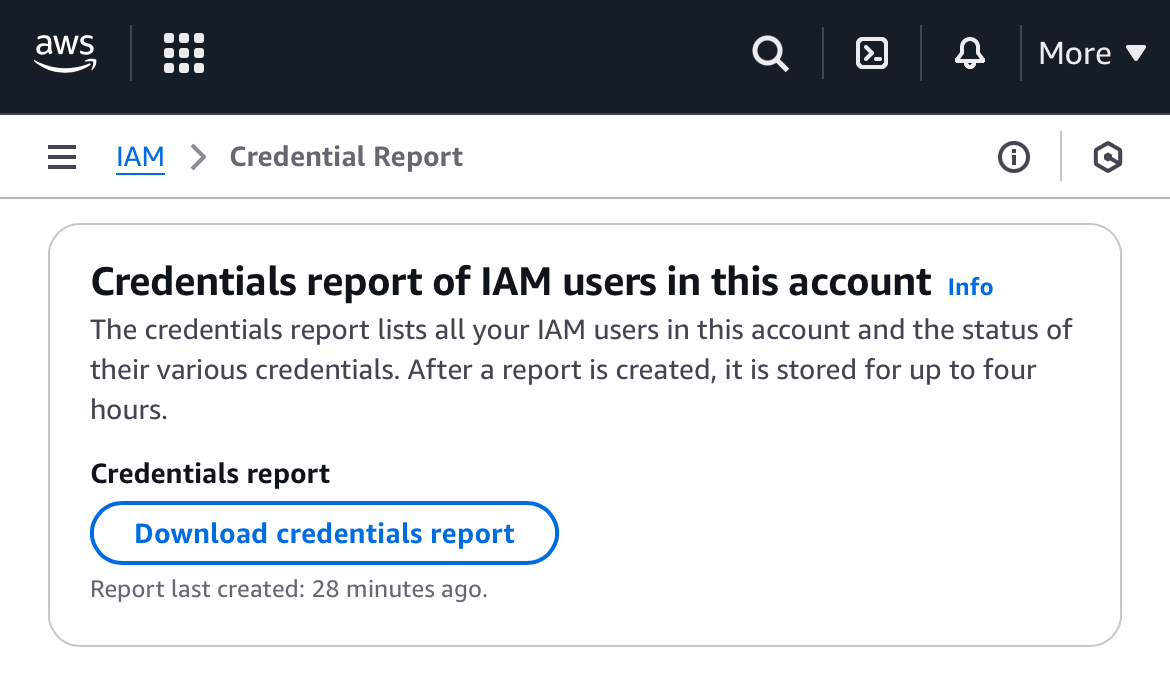Open the Amazon Q hexagon icon
1170x700 pixels.
1107,157
